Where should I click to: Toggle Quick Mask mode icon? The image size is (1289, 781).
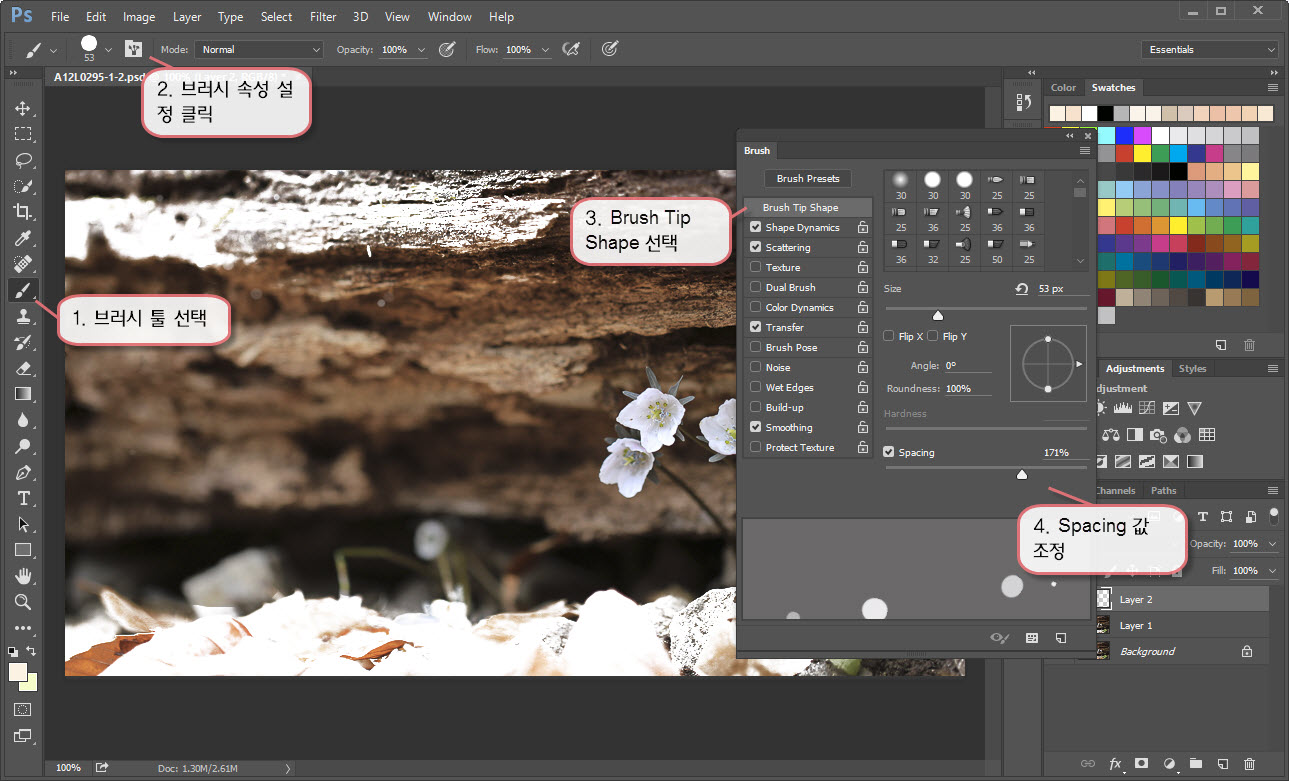[23, 709]
